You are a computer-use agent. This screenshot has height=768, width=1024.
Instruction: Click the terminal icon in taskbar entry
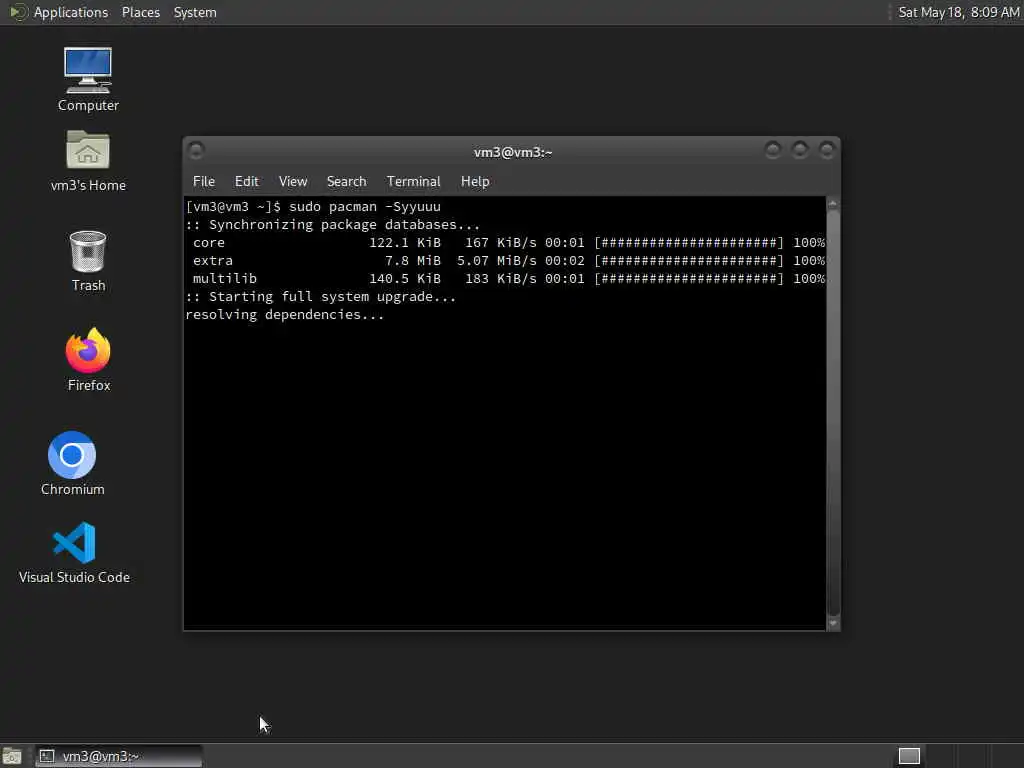(46, 756)
